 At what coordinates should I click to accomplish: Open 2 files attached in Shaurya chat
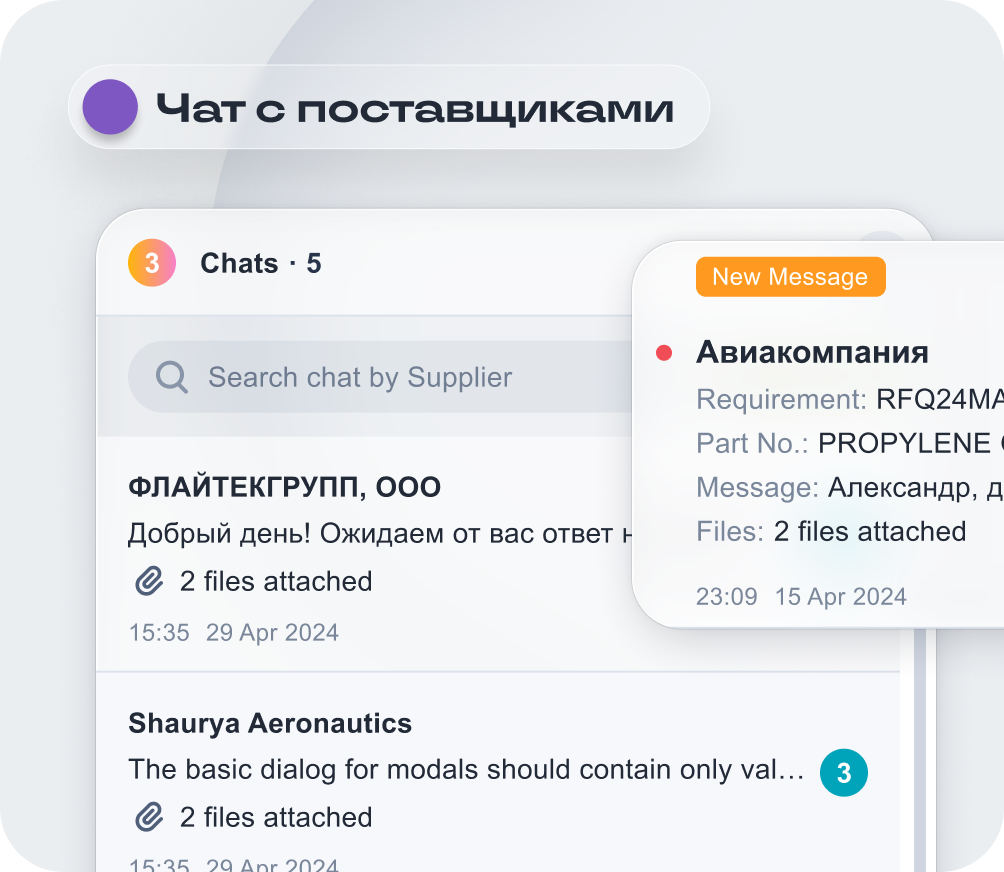[275, 817]
